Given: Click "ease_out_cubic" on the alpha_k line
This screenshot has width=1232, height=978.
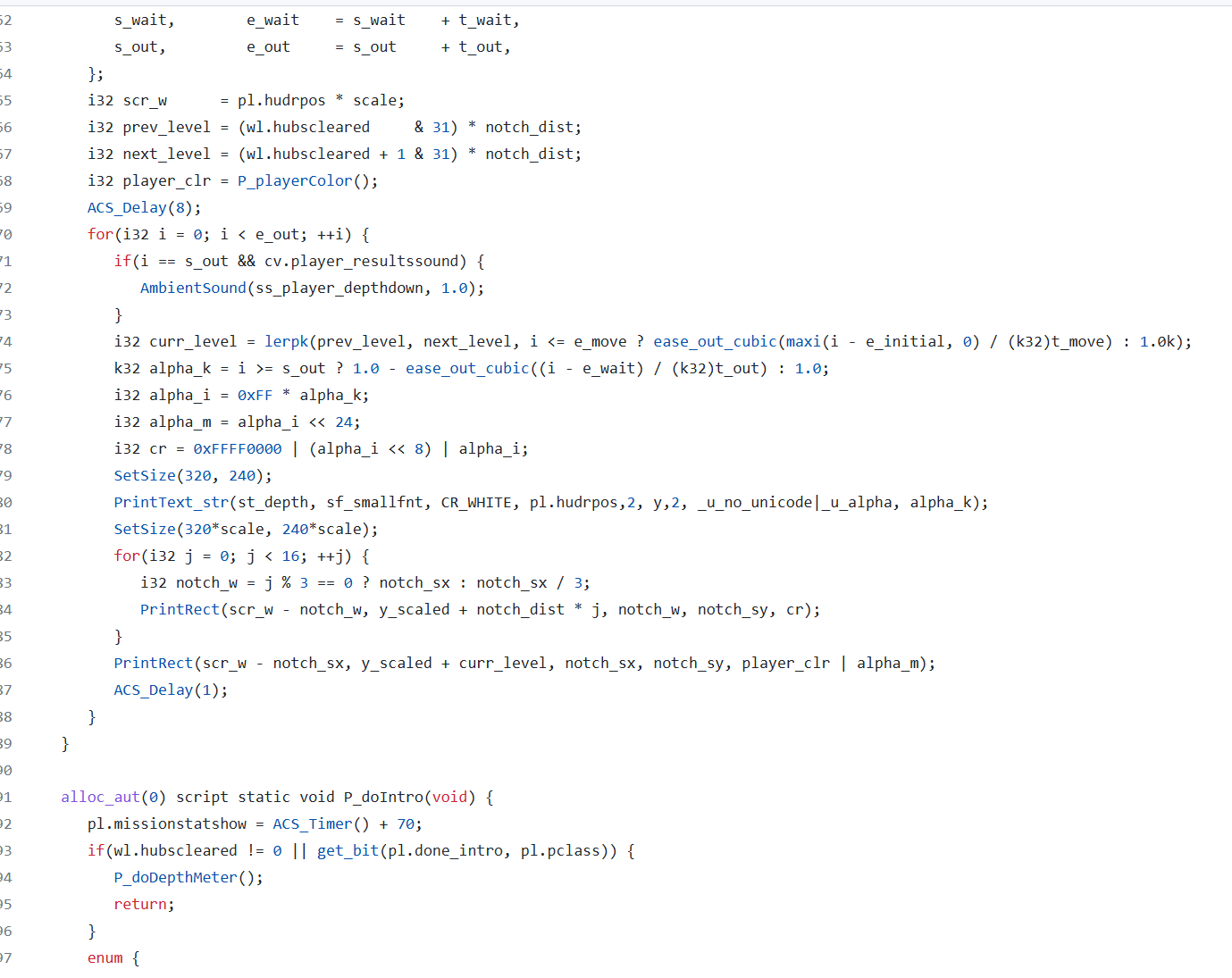Looking at the screenshot, I should coord(467,368).
